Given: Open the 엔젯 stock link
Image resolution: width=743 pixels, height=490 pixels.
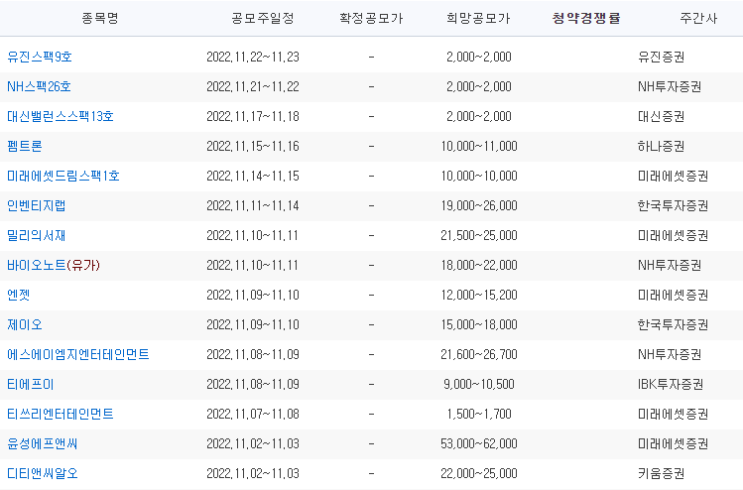Looking at the screenshot, I should [x=18, y=295].
